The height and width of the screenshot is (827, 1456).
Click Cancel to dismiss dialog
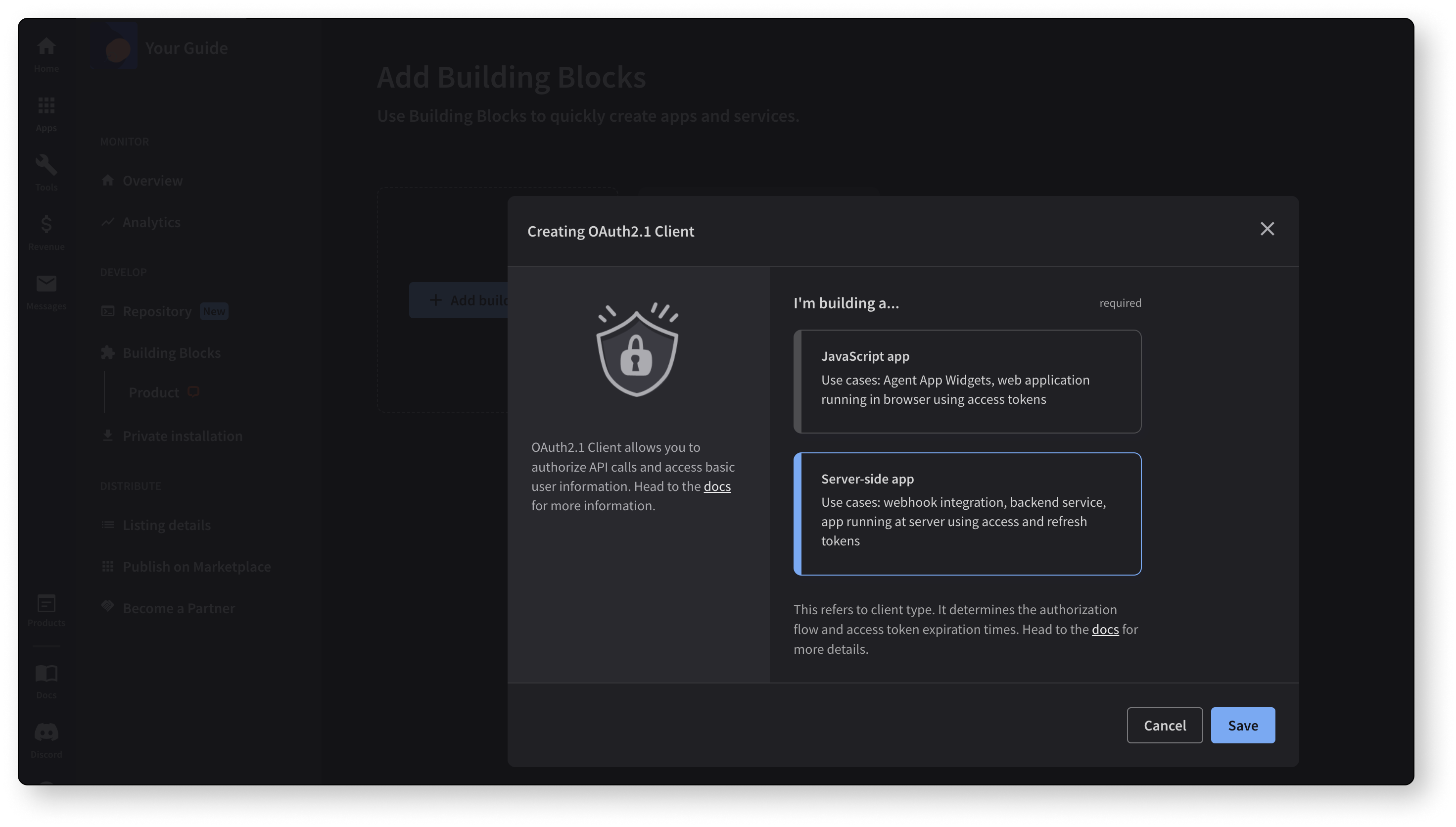[x=1164, y=725]
